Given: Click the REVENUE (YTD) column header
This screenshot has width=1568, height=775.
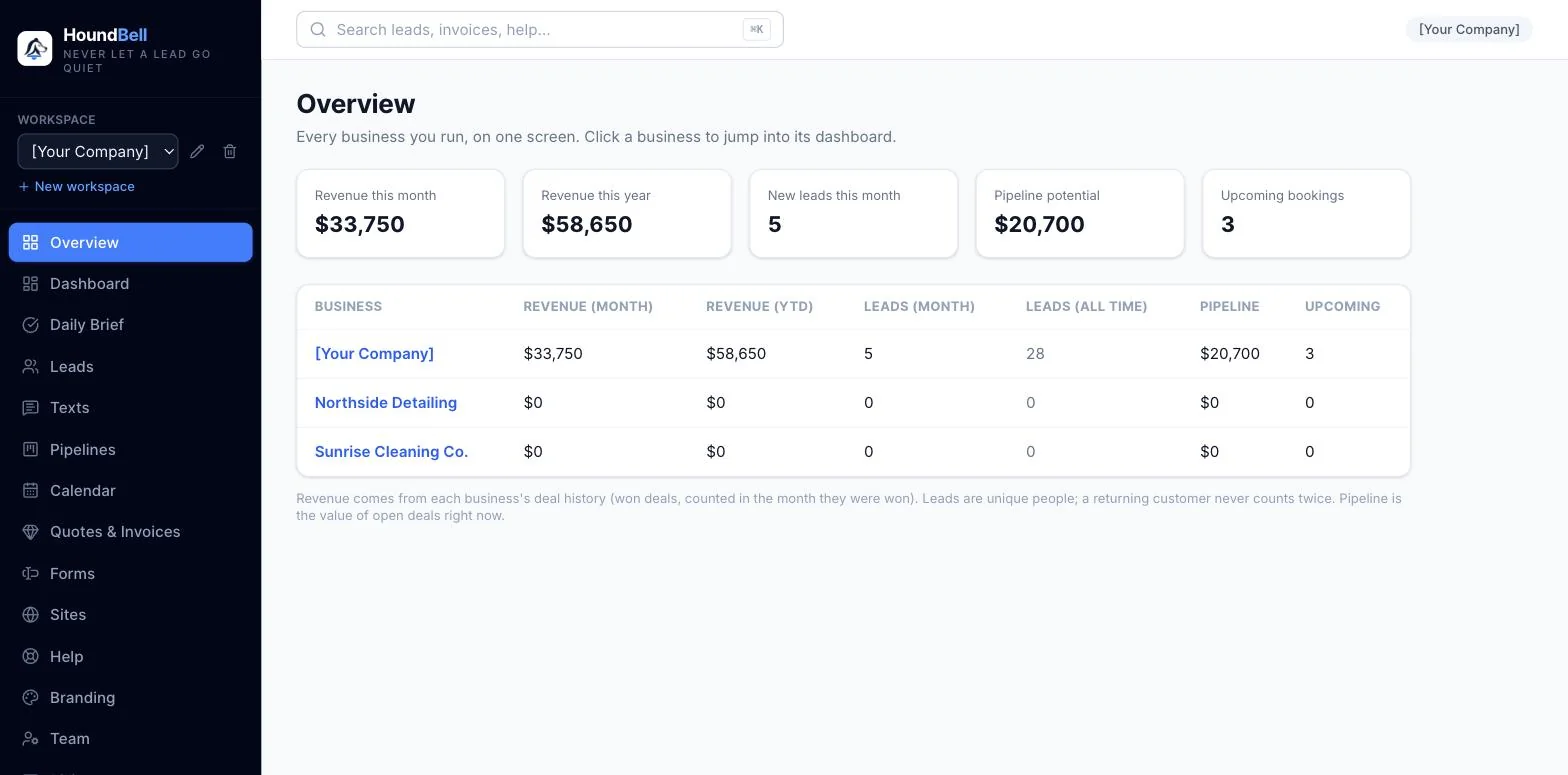Looking at the screenshot, I should tap(760, 306).
